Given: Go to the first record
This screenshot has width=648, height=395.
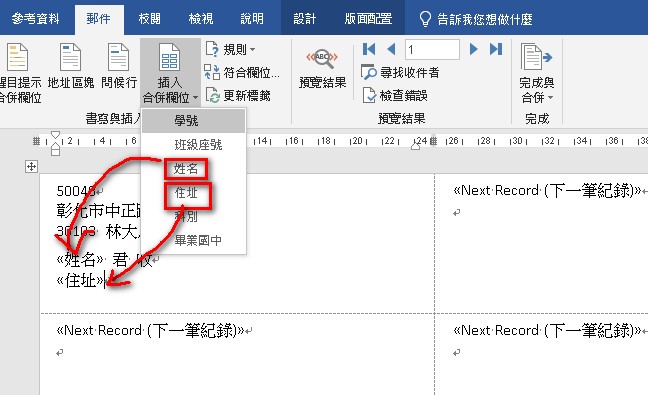Looking at the screenshot, I should click(369, 49).
